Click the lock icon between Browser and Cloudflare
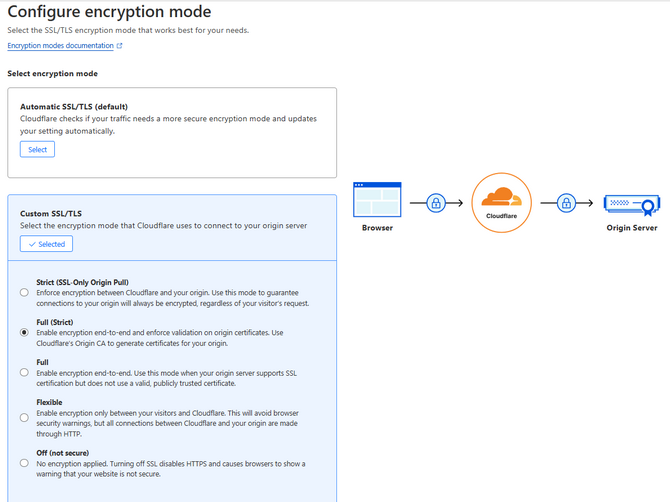Screen dimensions: 670x502 (436, 203)
